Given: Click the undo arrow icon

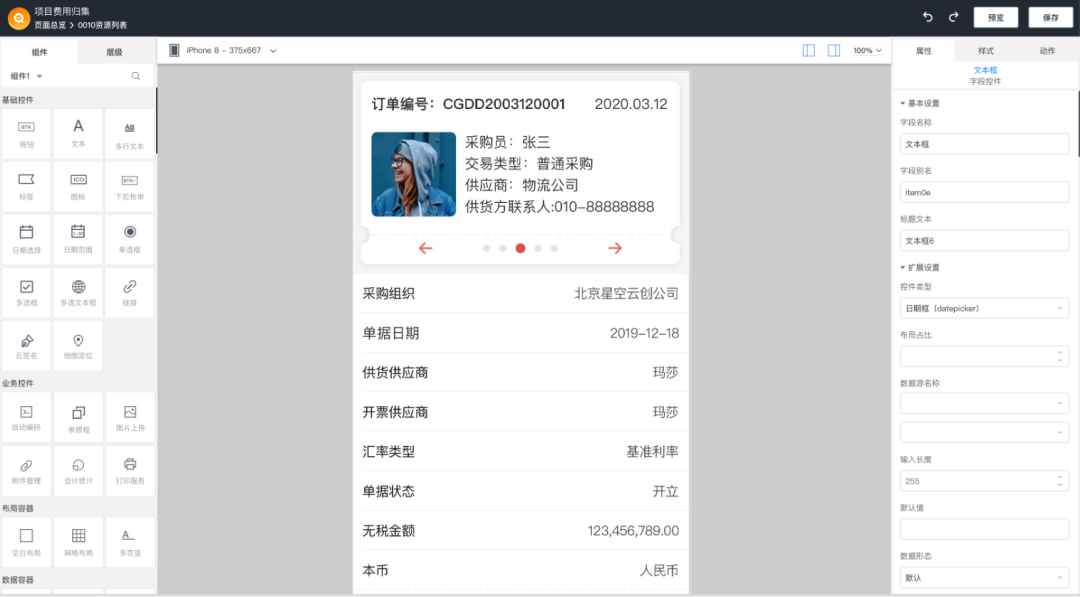Looking at the screenshot, I should [928, 17].
